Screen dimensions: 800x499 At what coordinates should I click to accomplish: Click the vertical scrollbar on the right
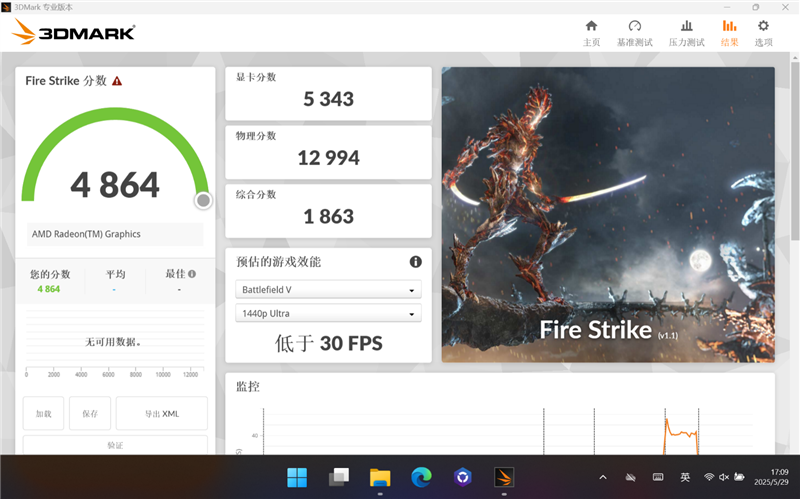coord(795,151)
